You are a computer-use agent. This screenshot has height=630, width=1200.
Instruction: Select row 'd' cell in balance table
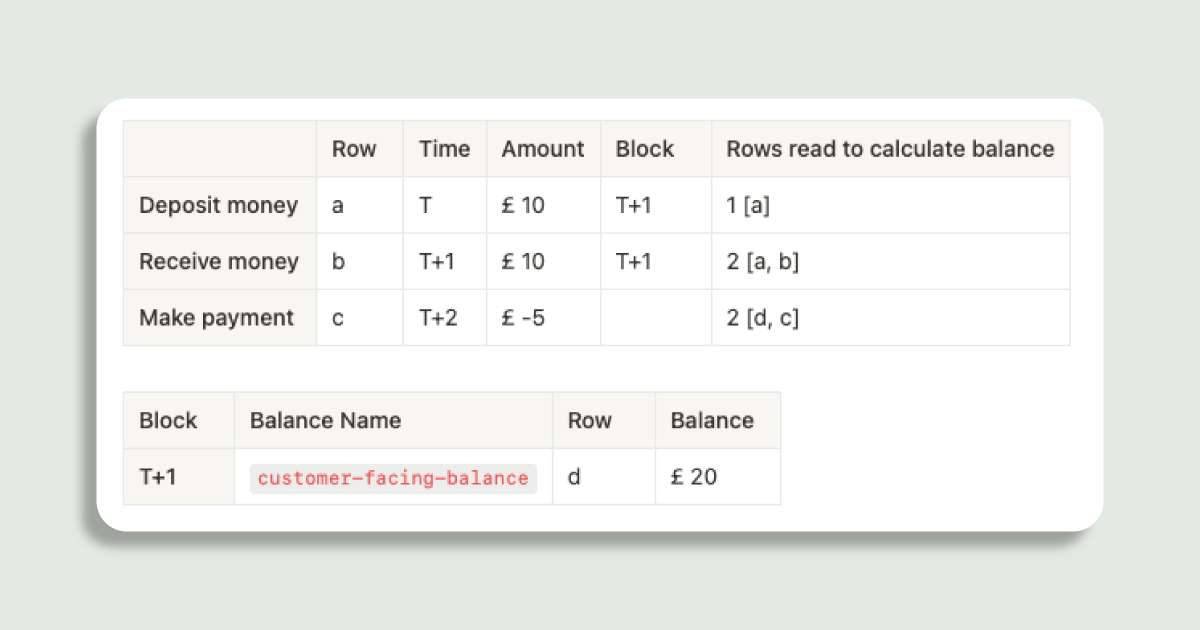click(574, 477)
